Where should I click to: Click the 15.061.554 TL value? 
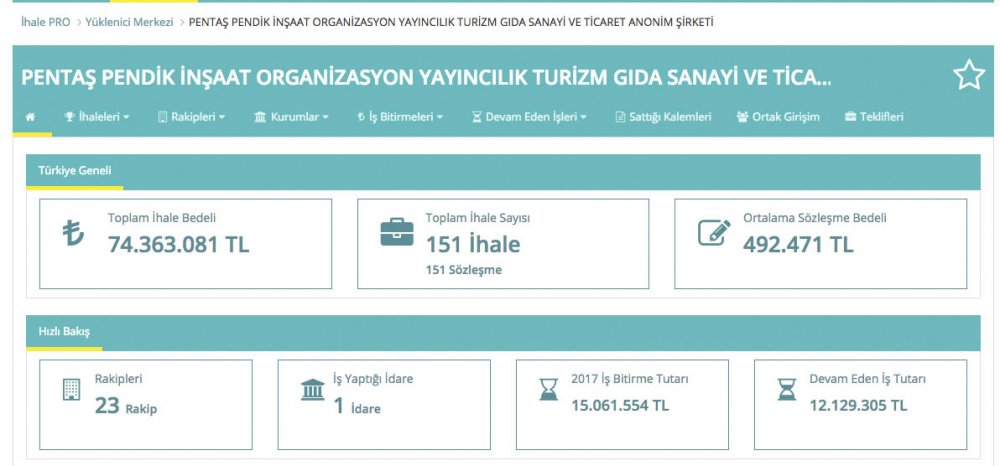point(620,405)
